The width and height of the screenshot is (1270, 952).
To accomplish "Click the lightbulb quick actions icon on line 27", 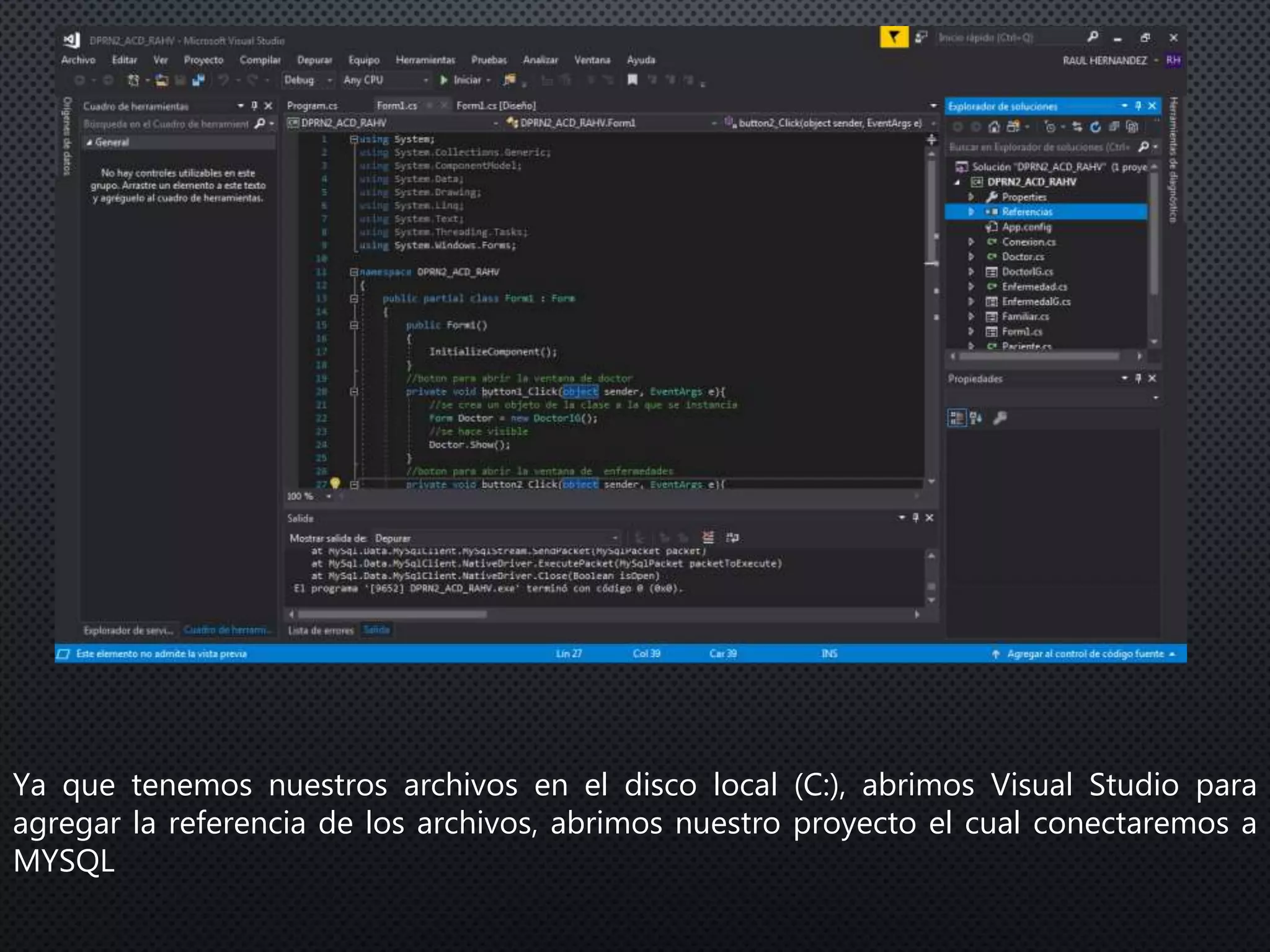I will coord(335,483).
